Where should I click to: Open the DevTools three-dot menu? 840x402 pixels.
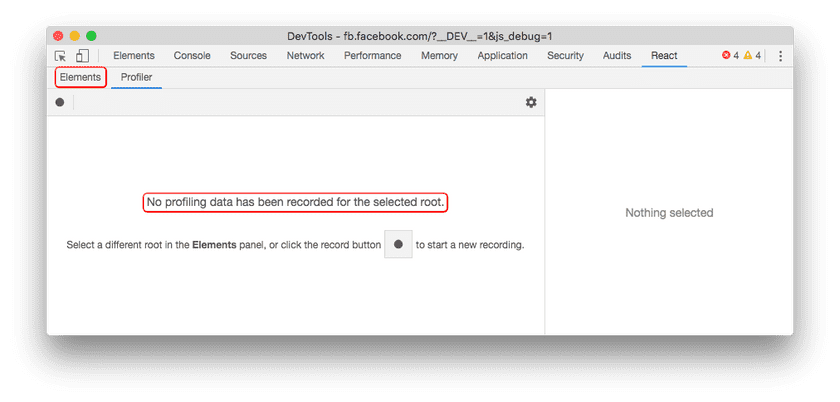(780, 56)
